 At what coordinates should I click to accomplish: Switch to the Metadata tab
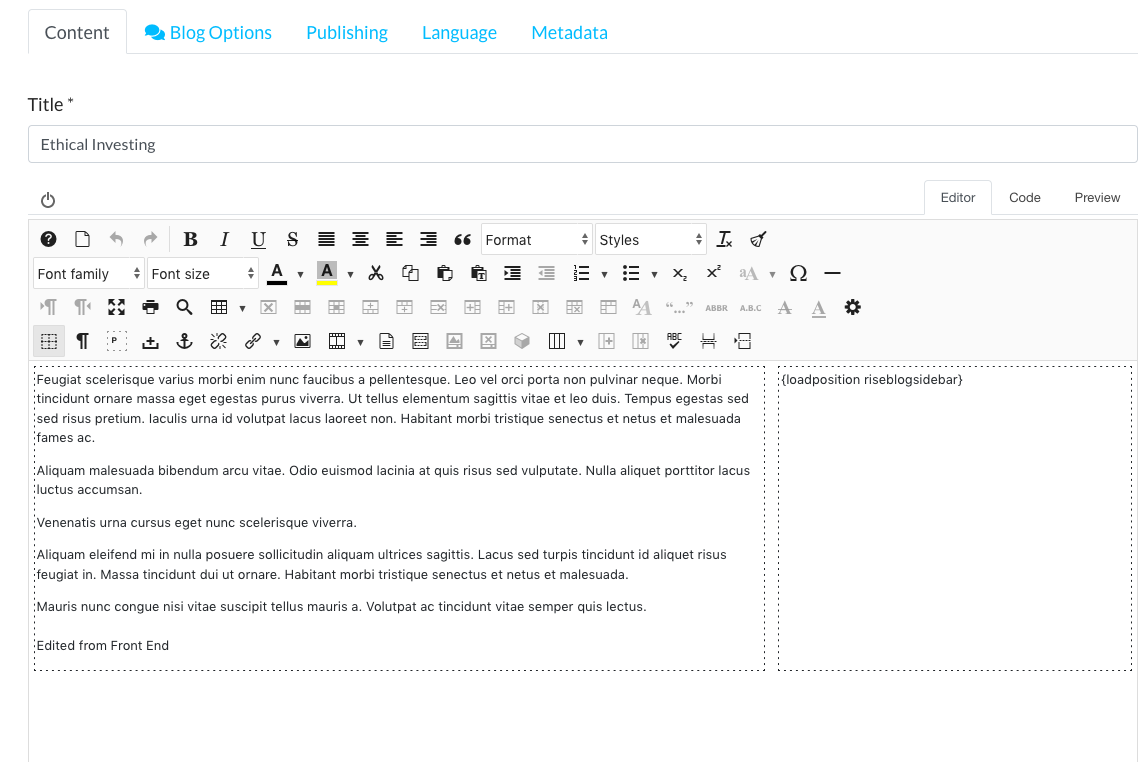[x=570, y=32]
